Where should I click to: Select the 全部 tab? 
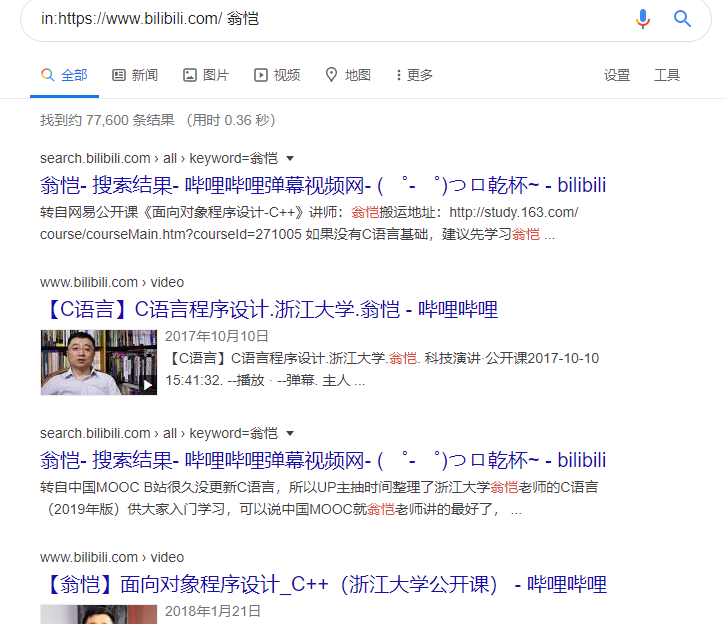click(x=64, y=75)
